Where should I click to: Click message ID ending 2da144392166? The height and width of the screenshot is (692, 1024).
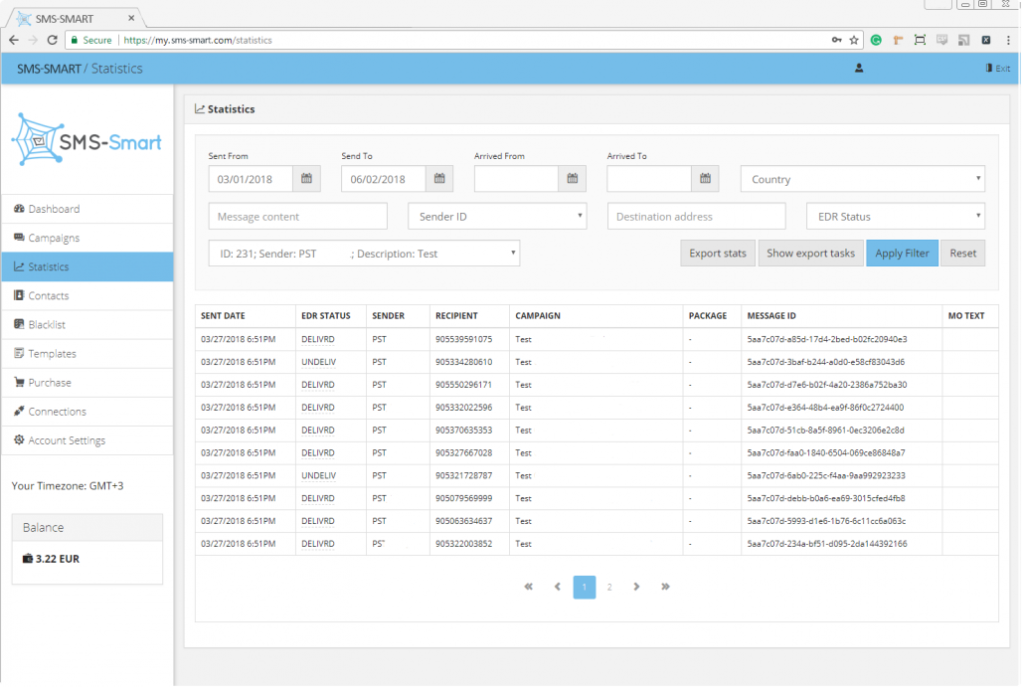(827, 544)
